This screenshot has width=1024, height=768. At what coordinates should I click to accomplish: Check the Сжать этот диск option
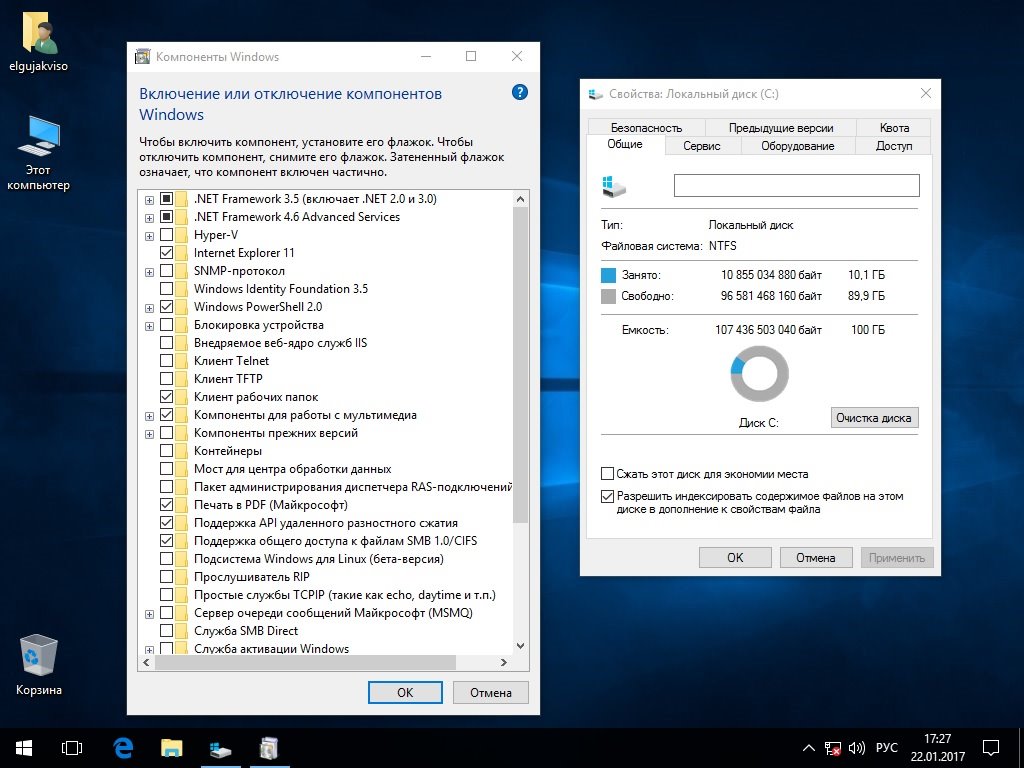(607, 474)
